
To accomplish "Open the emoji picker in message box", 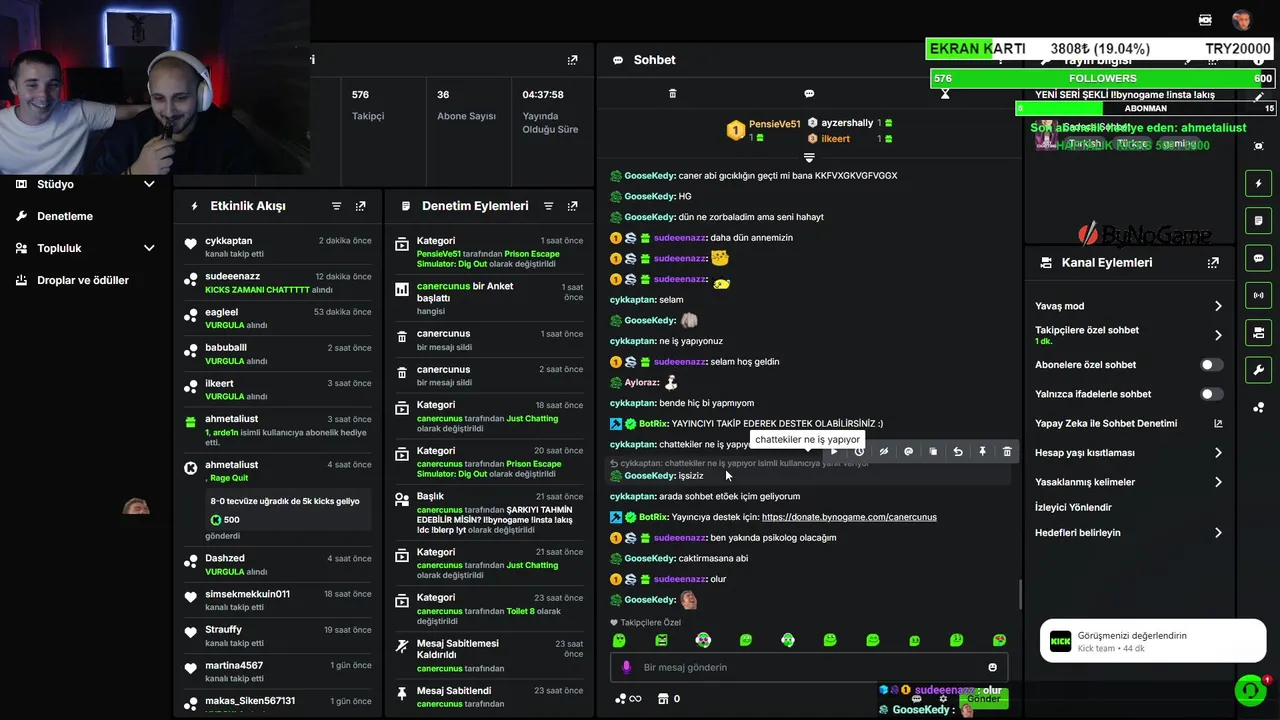I will point(993,668).
